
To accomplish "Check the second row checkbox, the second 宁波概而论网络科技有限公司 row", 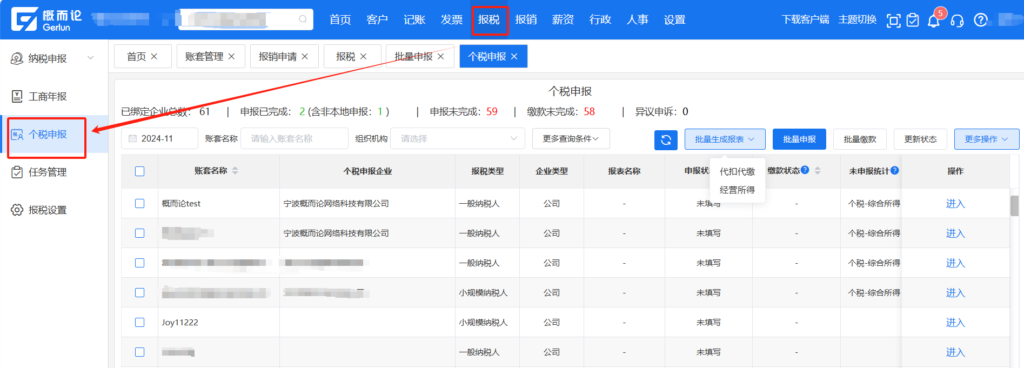I will tap(139, 233).
